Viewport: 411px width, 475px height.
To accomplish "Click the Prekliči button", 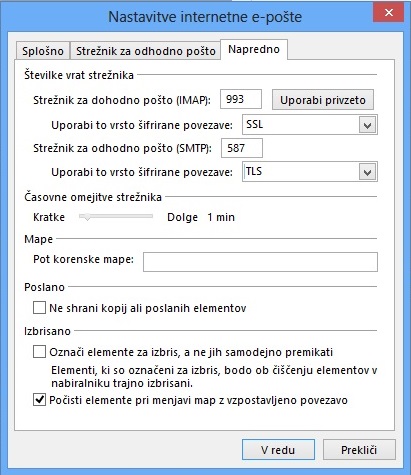I will (359, 450).
